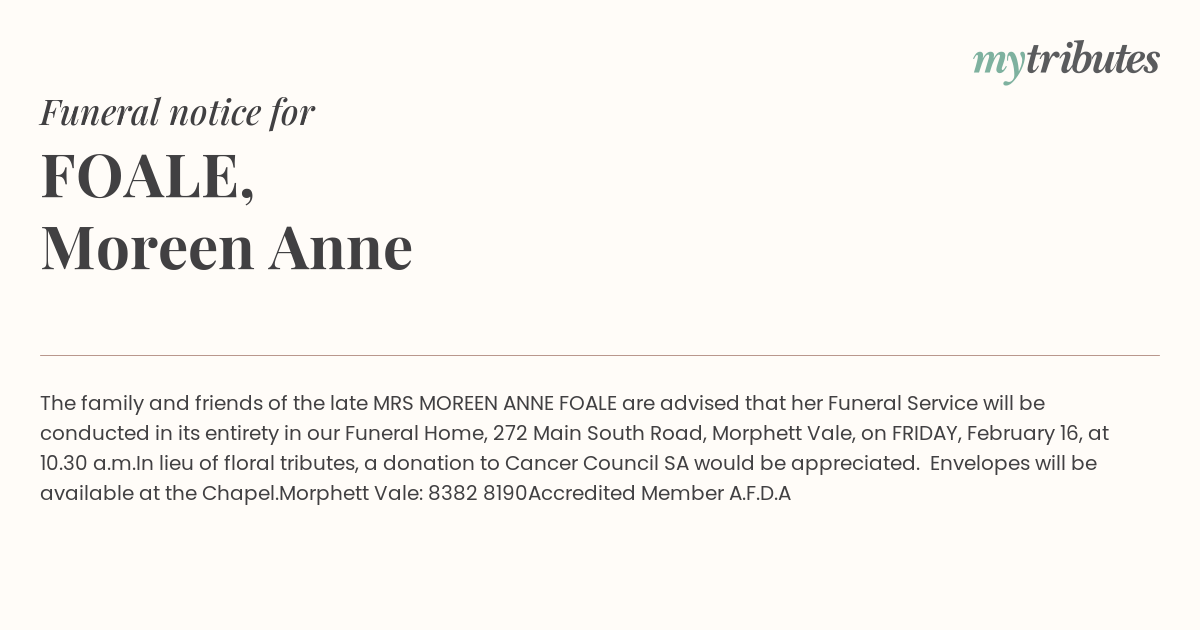Click the horizontal divider line
1200x630 pixels.
(x=600, y=355)
